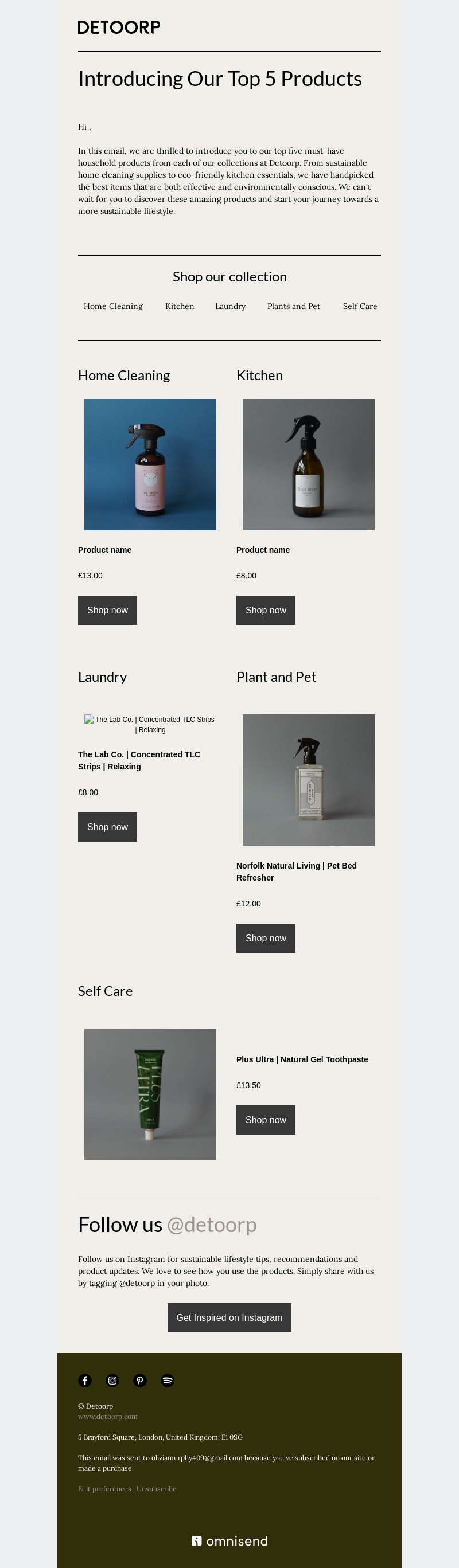Click Shop now under the £13.00 product
The image size is (459, 1568).
coord(107,610)
